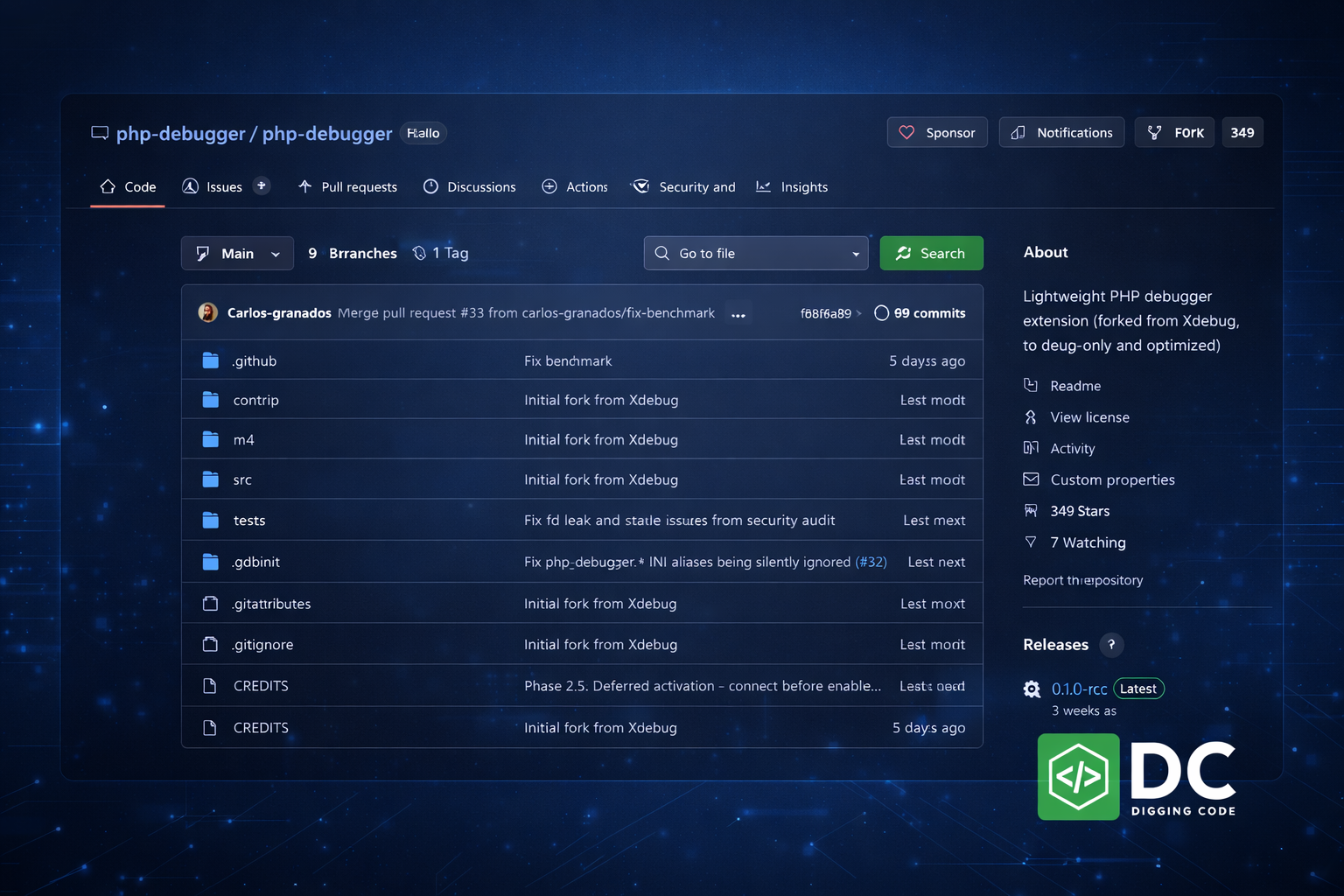The image size is (1344, 896).
Task: Click the Go to file search field
Action: (744, 254)
